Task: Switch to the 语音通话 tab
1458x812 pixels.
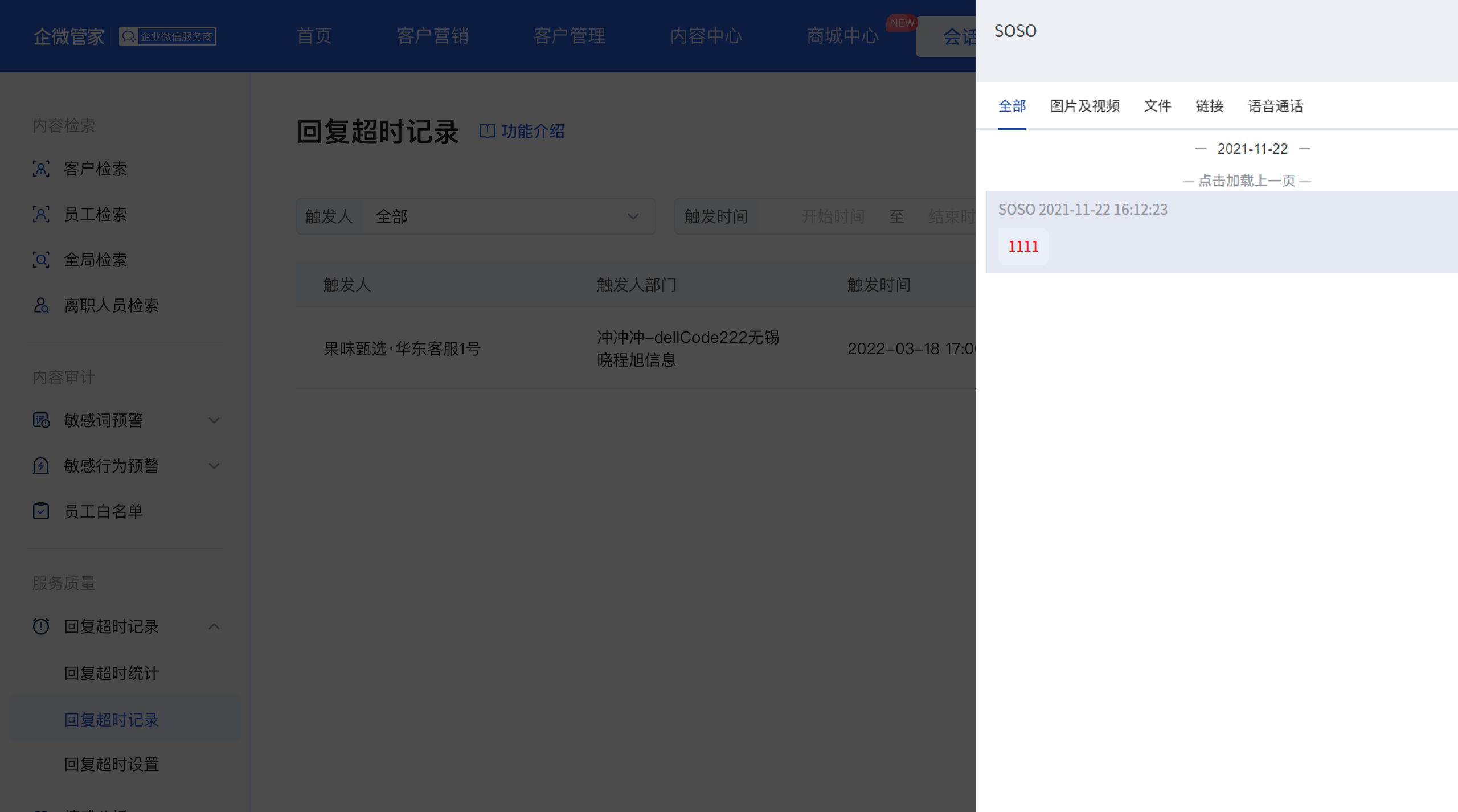Action: click(1276, 106)
